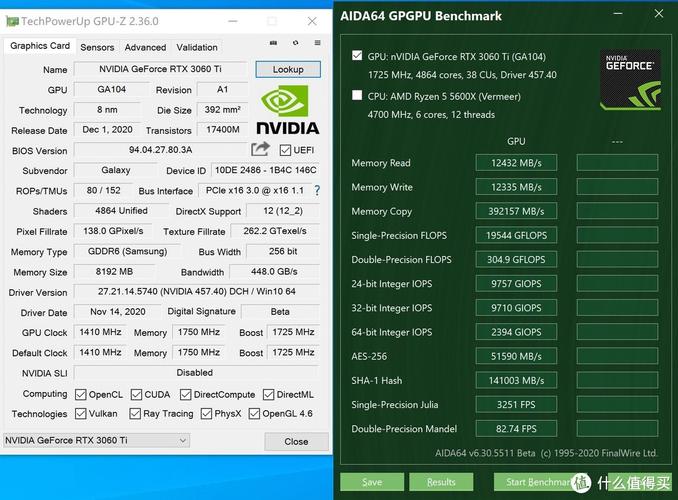The width and height of the screenshot is (678, 500).
Task: Toggle the OpenCL checkbox
Action: 80,394
